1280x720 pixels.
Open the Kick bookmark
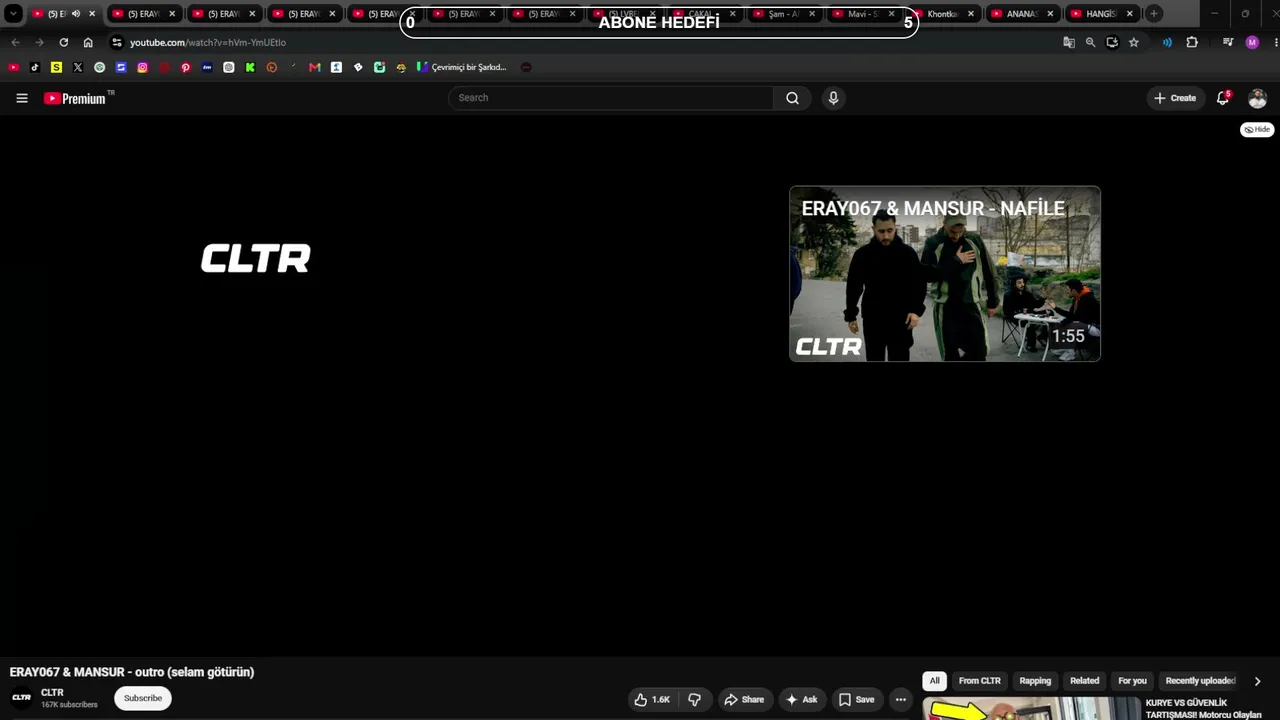pos(250,67)
